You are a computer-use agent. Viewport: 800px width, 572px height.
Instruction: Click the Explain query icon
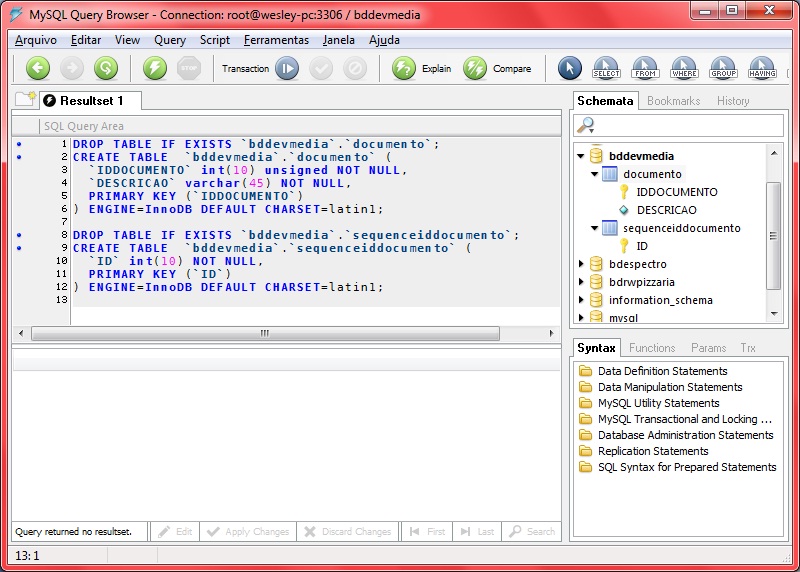pyautogui.click(x=404, y=68)
